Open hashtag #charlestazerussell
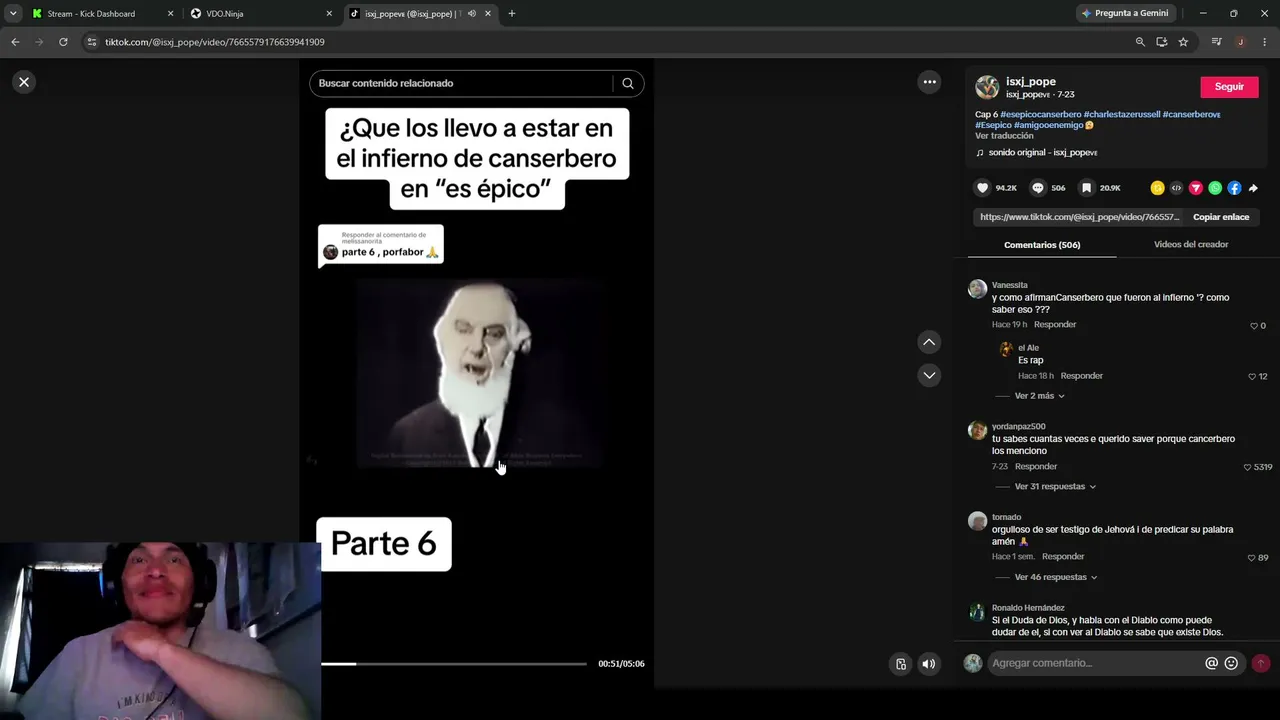Viewport: 1280px width, 720px height. click(x=1121, y=114)
